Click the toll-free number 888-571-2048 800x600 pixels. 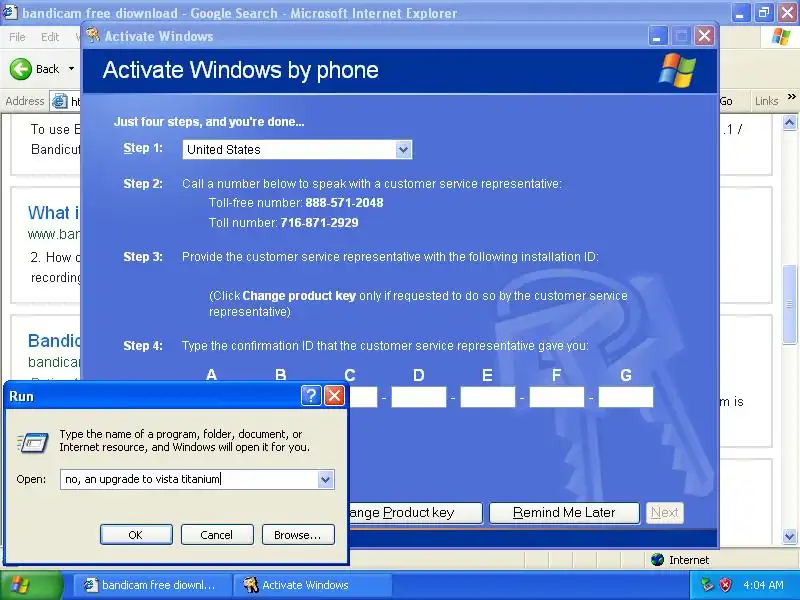(x=344, y=203)
